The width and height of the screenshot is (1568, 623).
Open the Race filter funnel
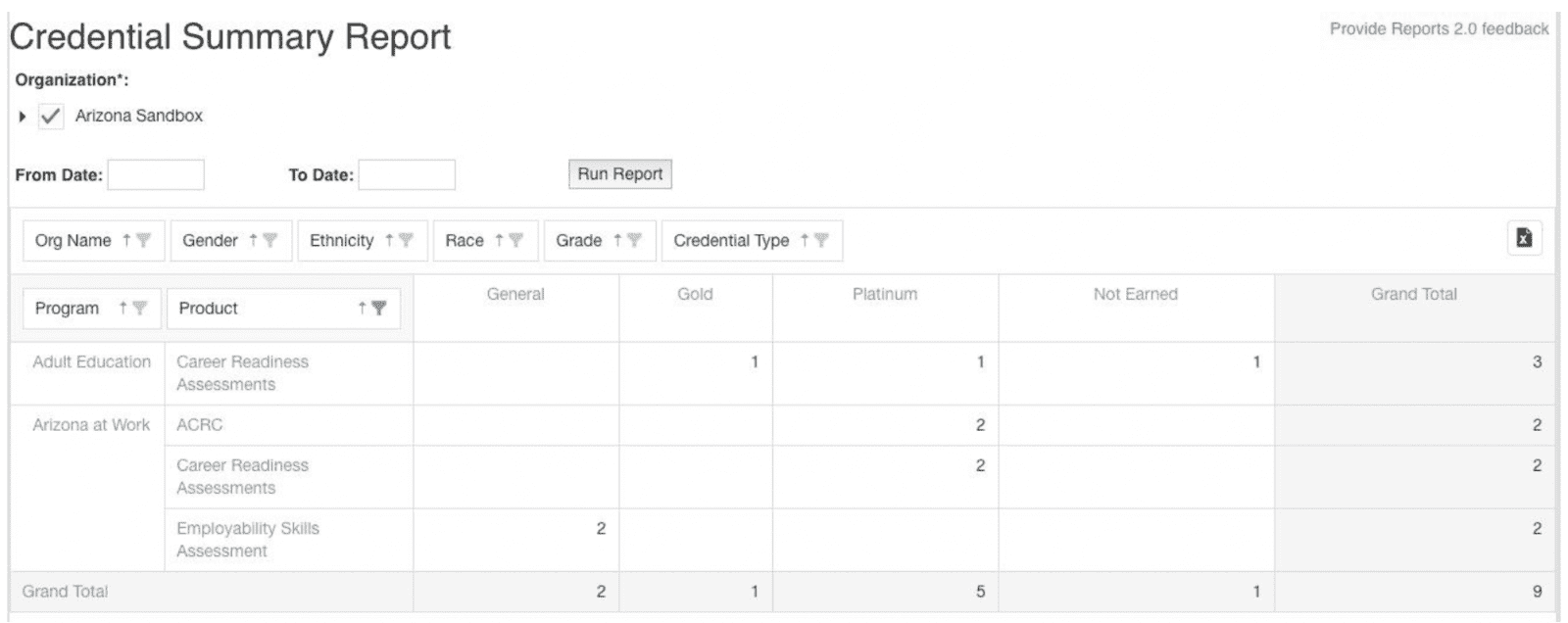(x=516, y=241)
